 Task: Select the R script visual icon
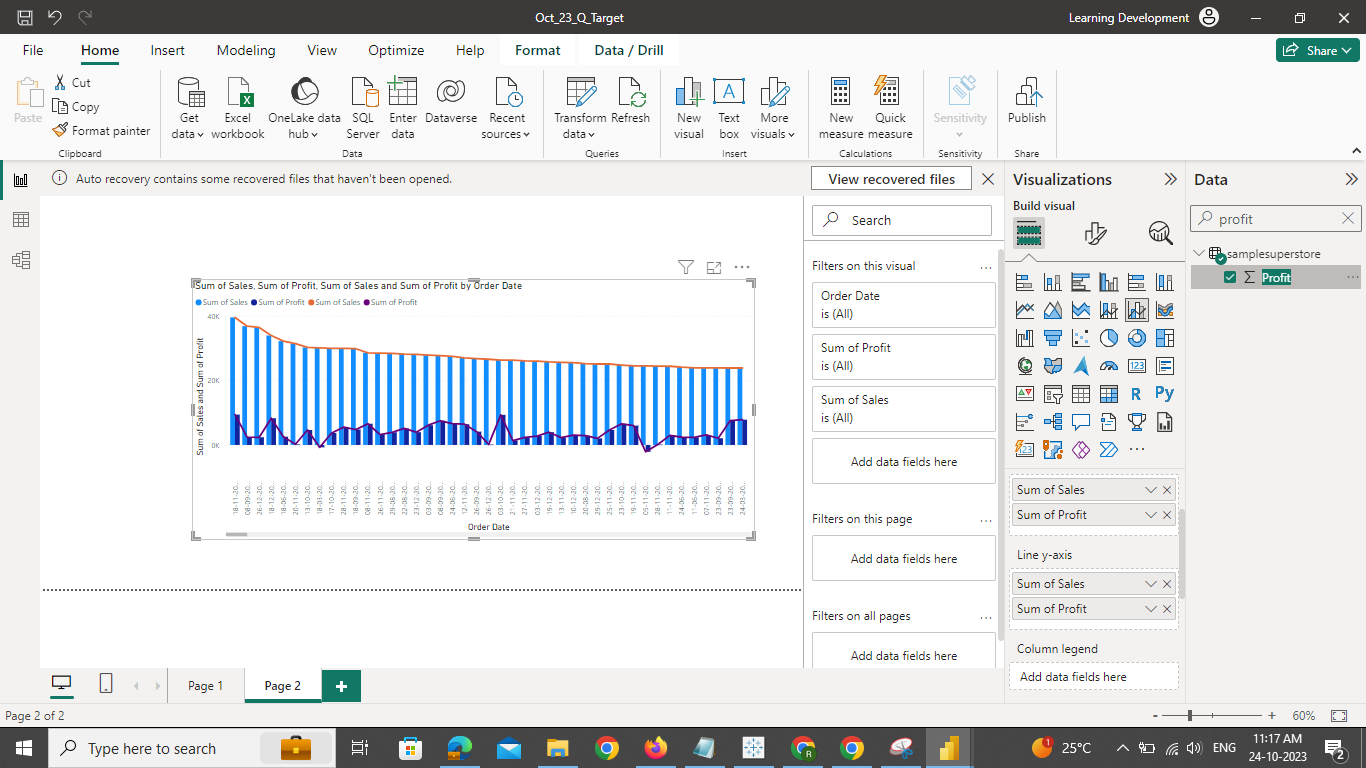click(x=1136, y=394)
